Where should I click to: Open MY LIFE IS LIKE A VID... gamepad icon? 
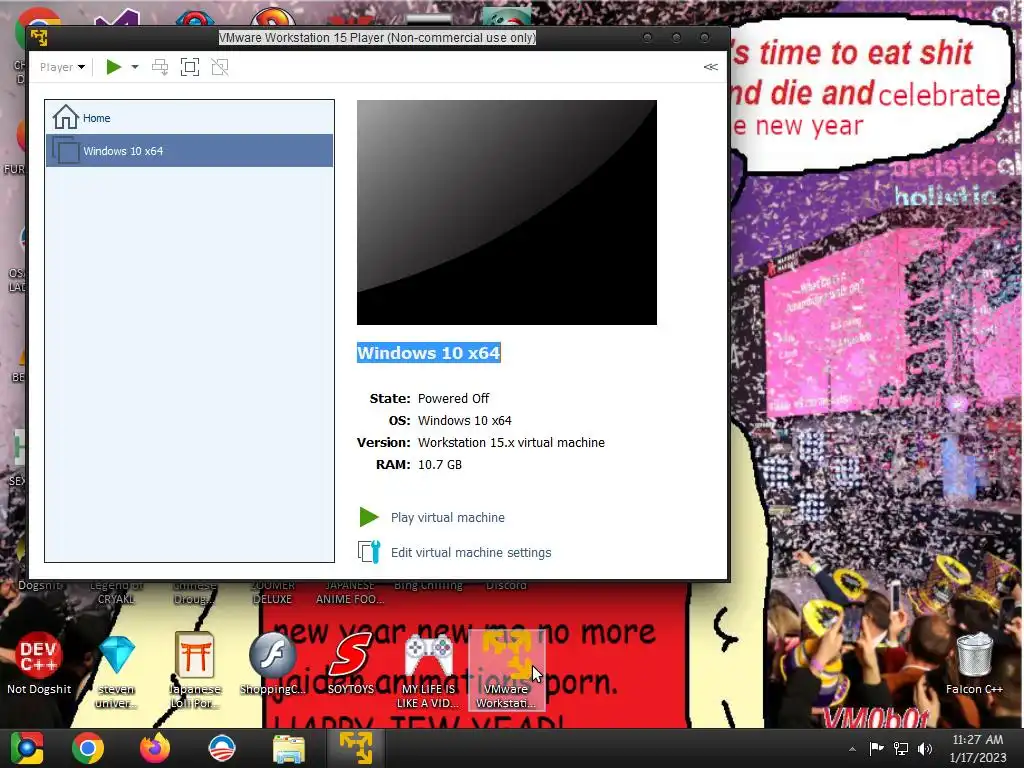point(428,671)
